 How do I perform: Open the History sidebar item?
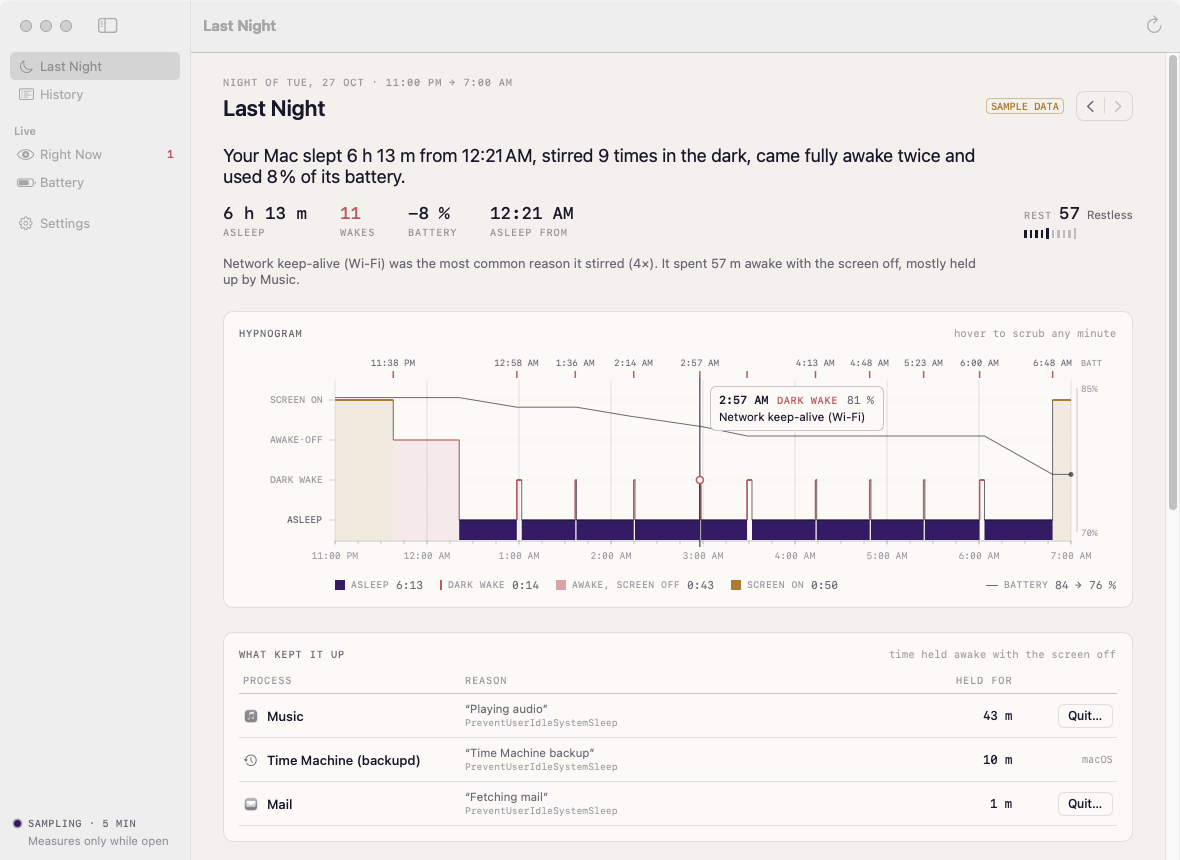(95, 94)
